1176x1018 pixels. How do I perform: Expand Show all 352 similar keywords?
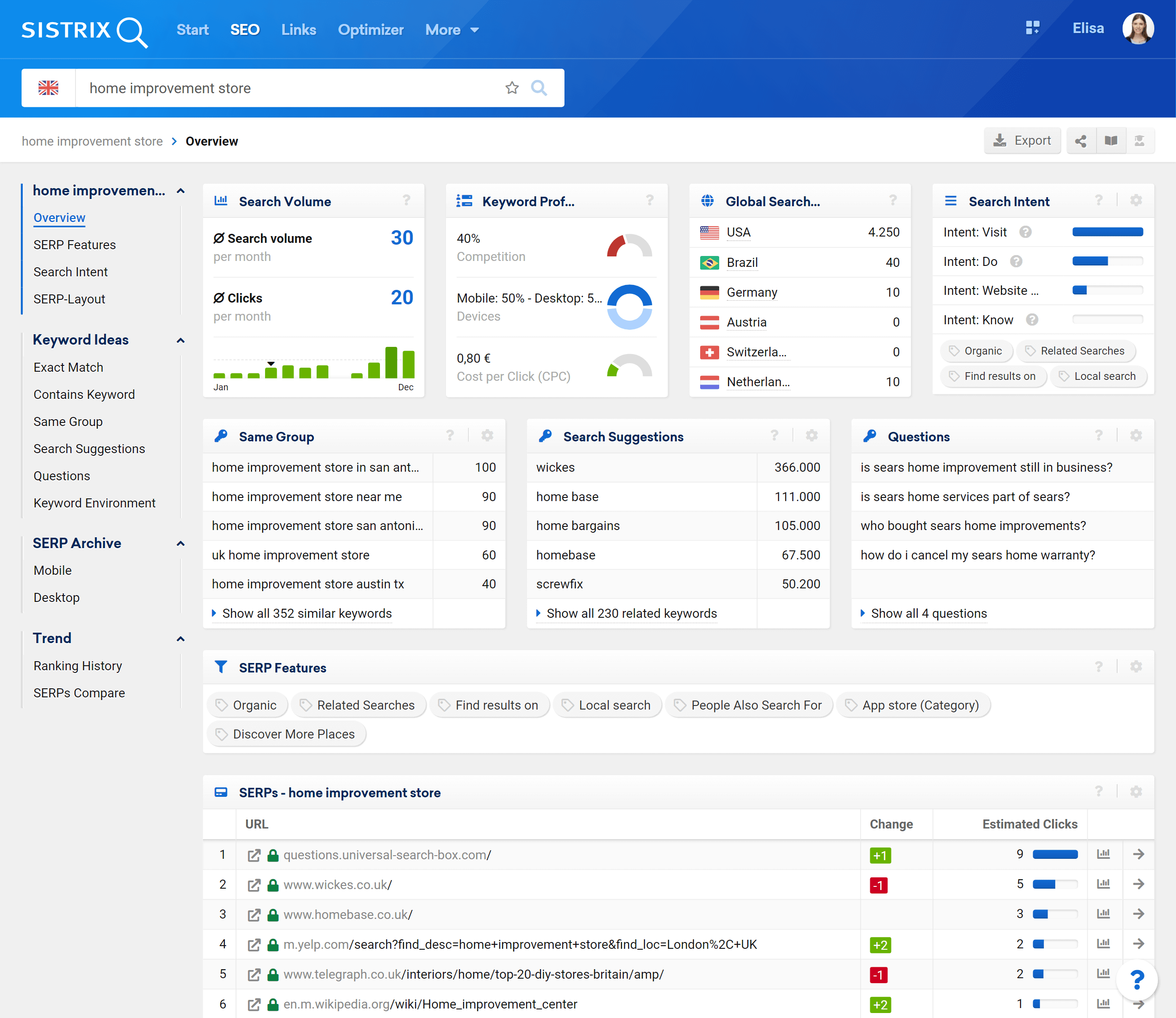click(x=307, y=614)
